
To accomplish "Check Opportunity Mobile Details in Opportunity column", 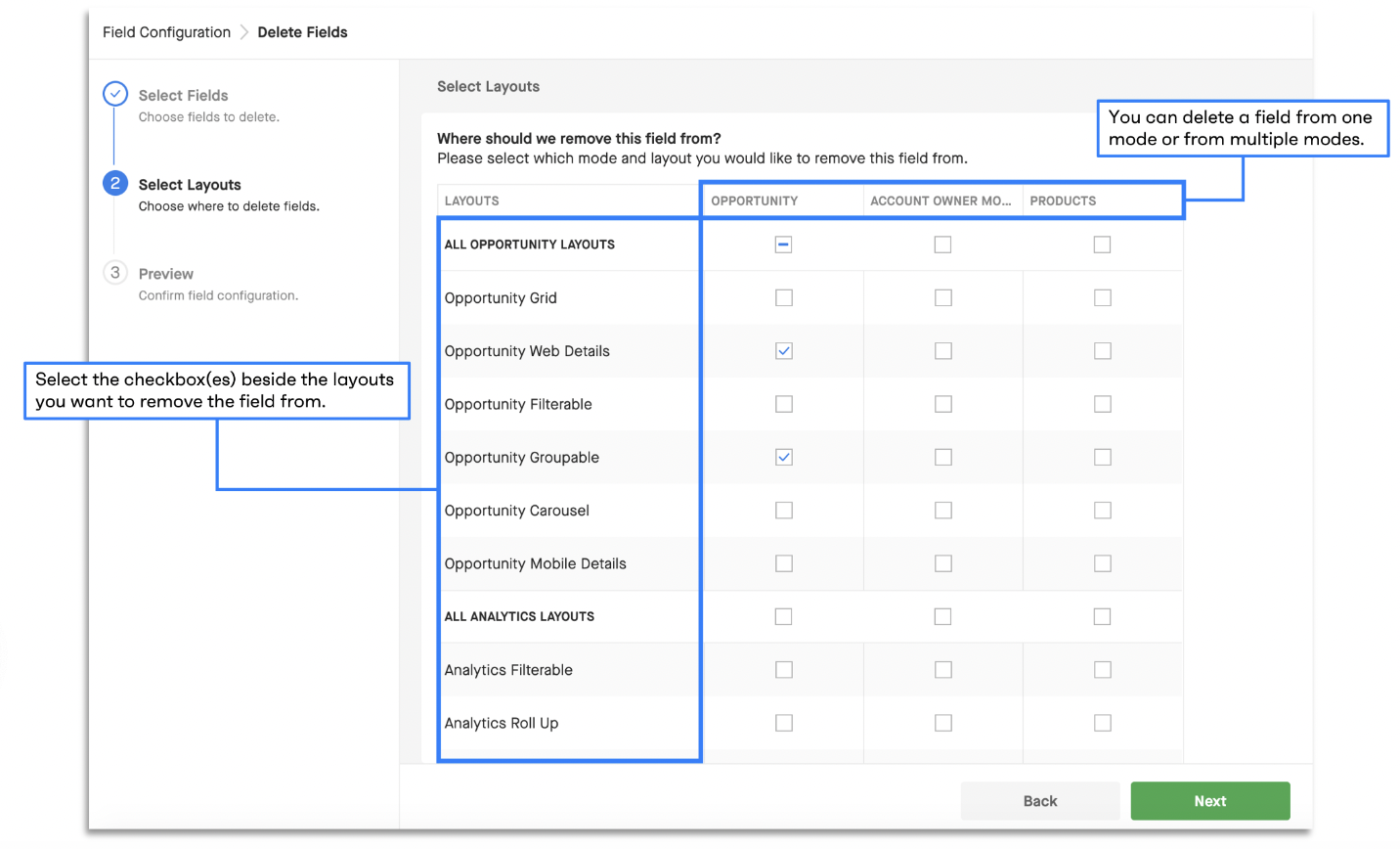I will coord(784,563).
